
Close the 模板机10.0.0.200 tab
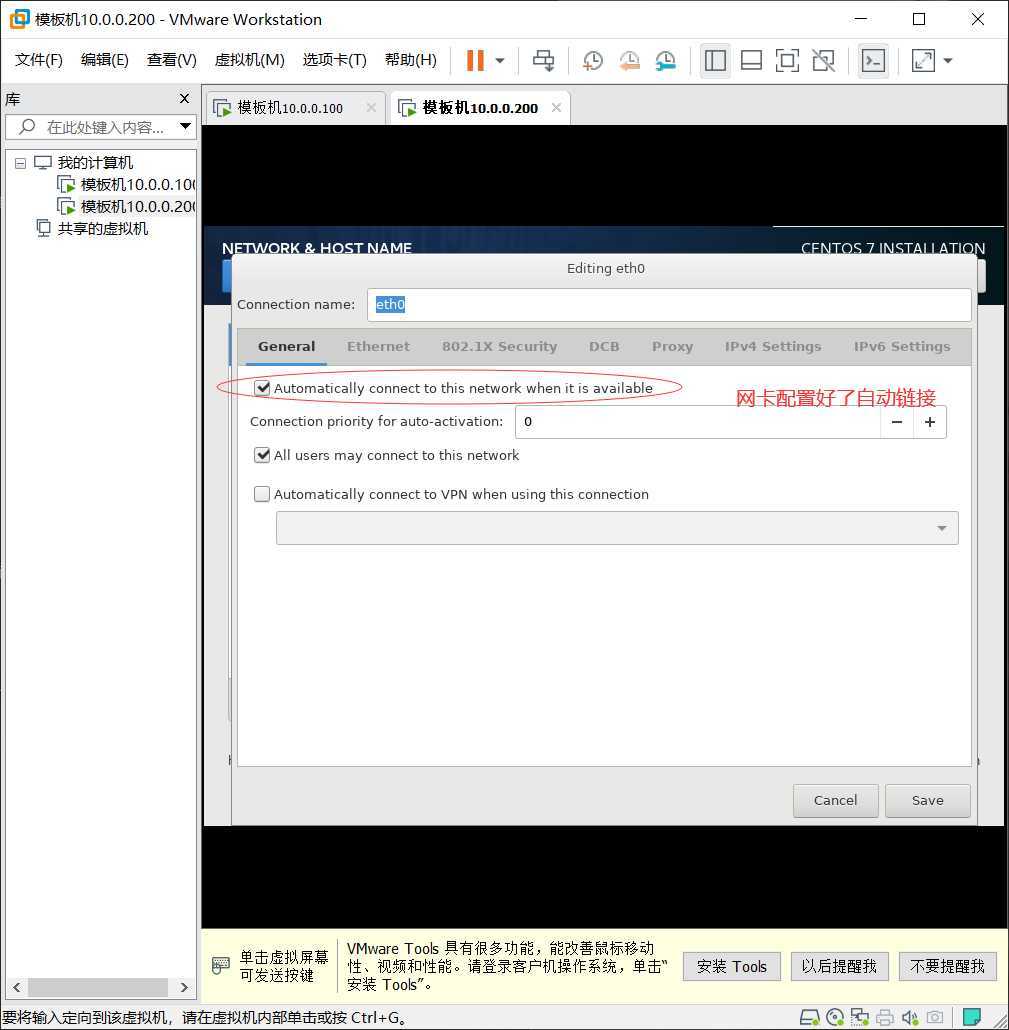pos(556,108)
